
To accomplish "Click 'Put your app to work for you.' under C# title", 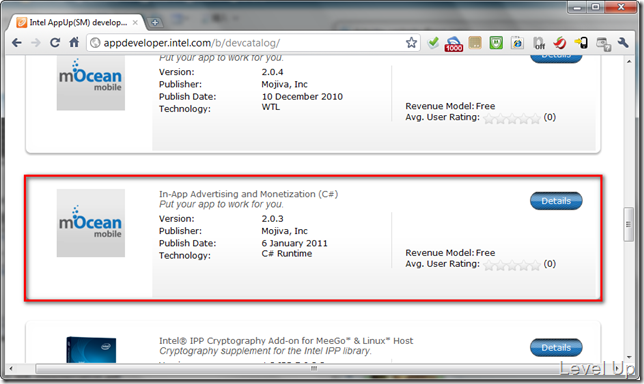I will 221,204.
